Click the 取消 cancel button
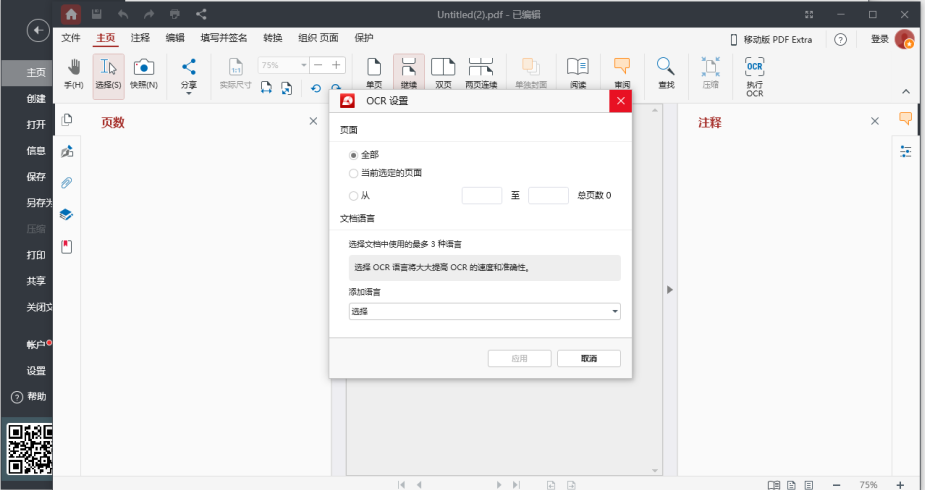 click(x=589, y=359)
